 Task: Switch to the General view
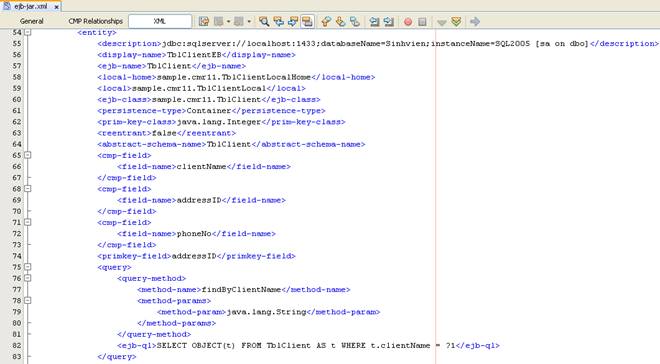pos(32,21)
